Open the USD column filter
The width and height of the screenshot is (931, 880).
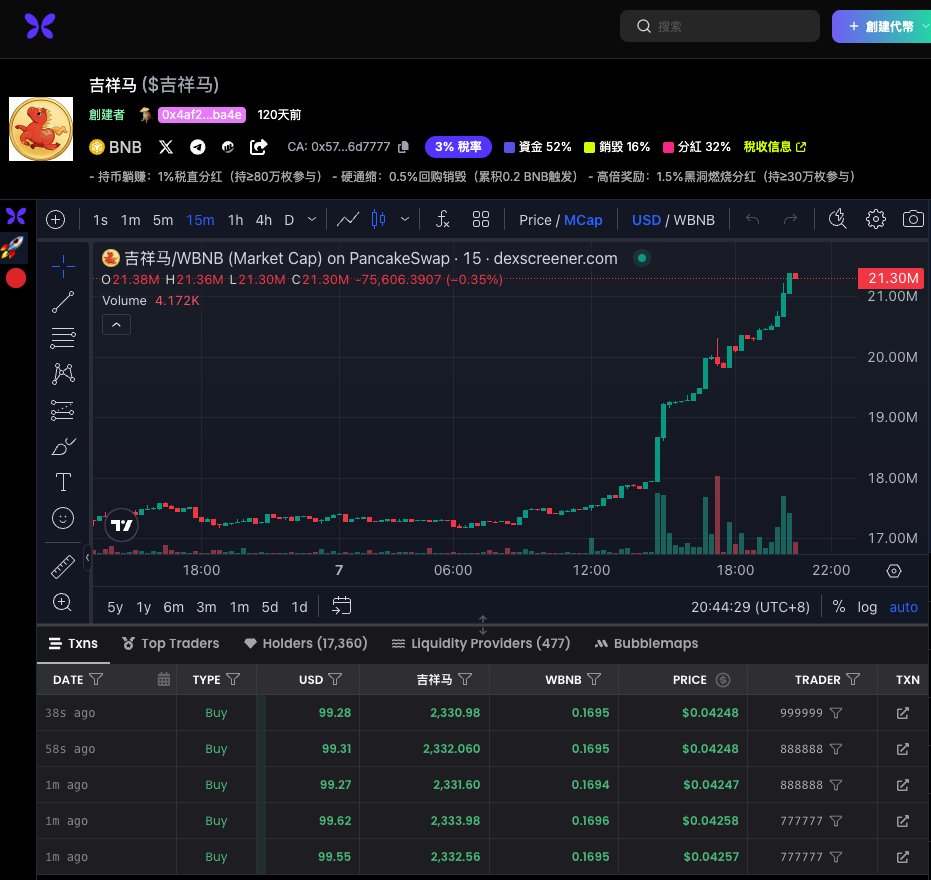click(335, 679)
